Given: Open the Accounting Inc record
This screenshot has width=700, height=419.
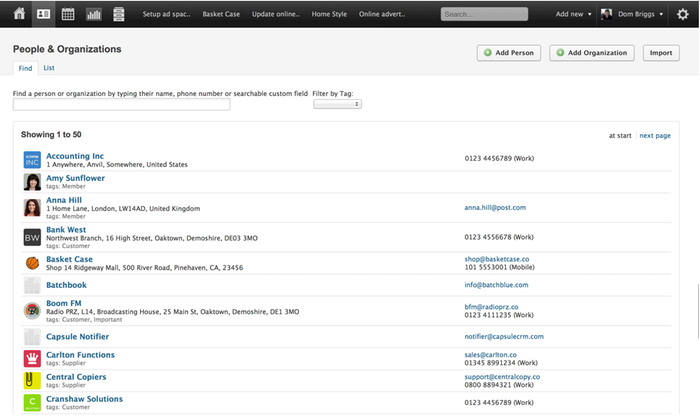Looking at the screenshot, I should 75,156.
